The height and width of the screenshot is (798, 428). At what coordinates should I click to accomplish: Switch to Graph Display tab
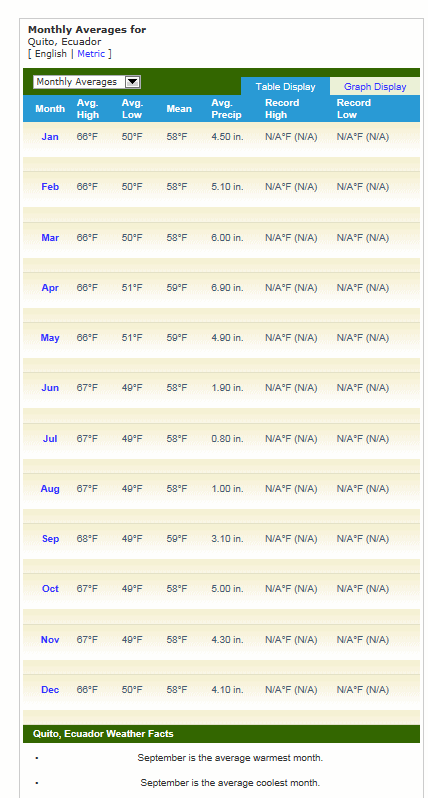(375, 87)
